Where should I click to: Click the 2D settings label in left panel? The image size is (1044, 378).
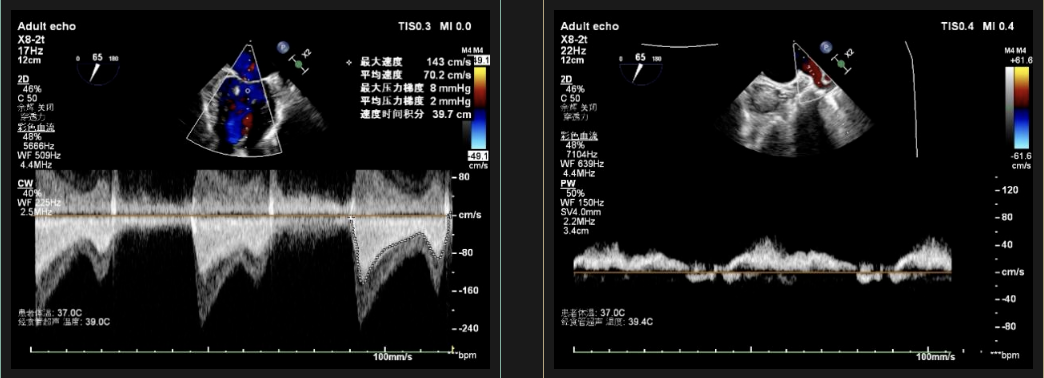[23, 78]
